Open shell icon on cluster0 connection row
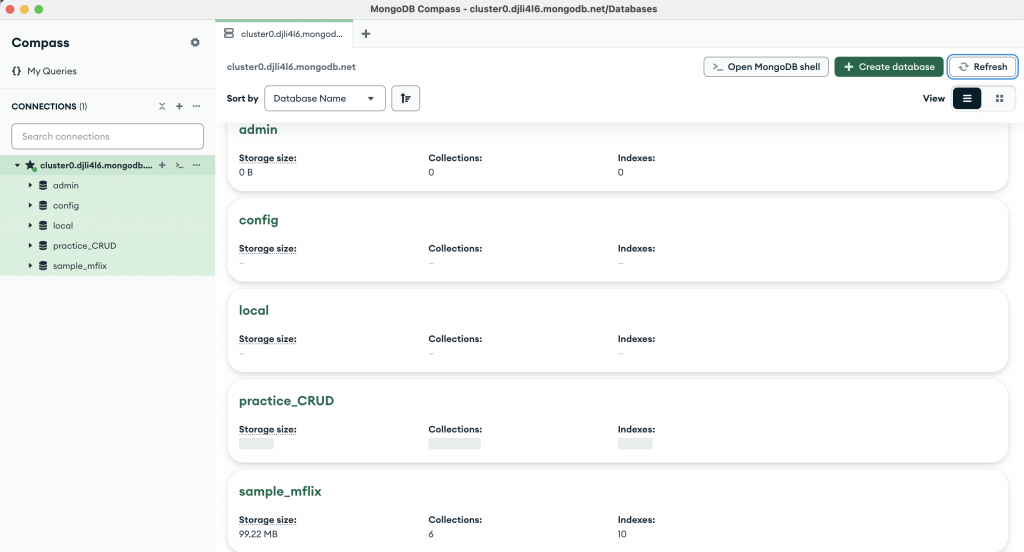This screenshot has height=552, width=1024. [x=179, y=165]
